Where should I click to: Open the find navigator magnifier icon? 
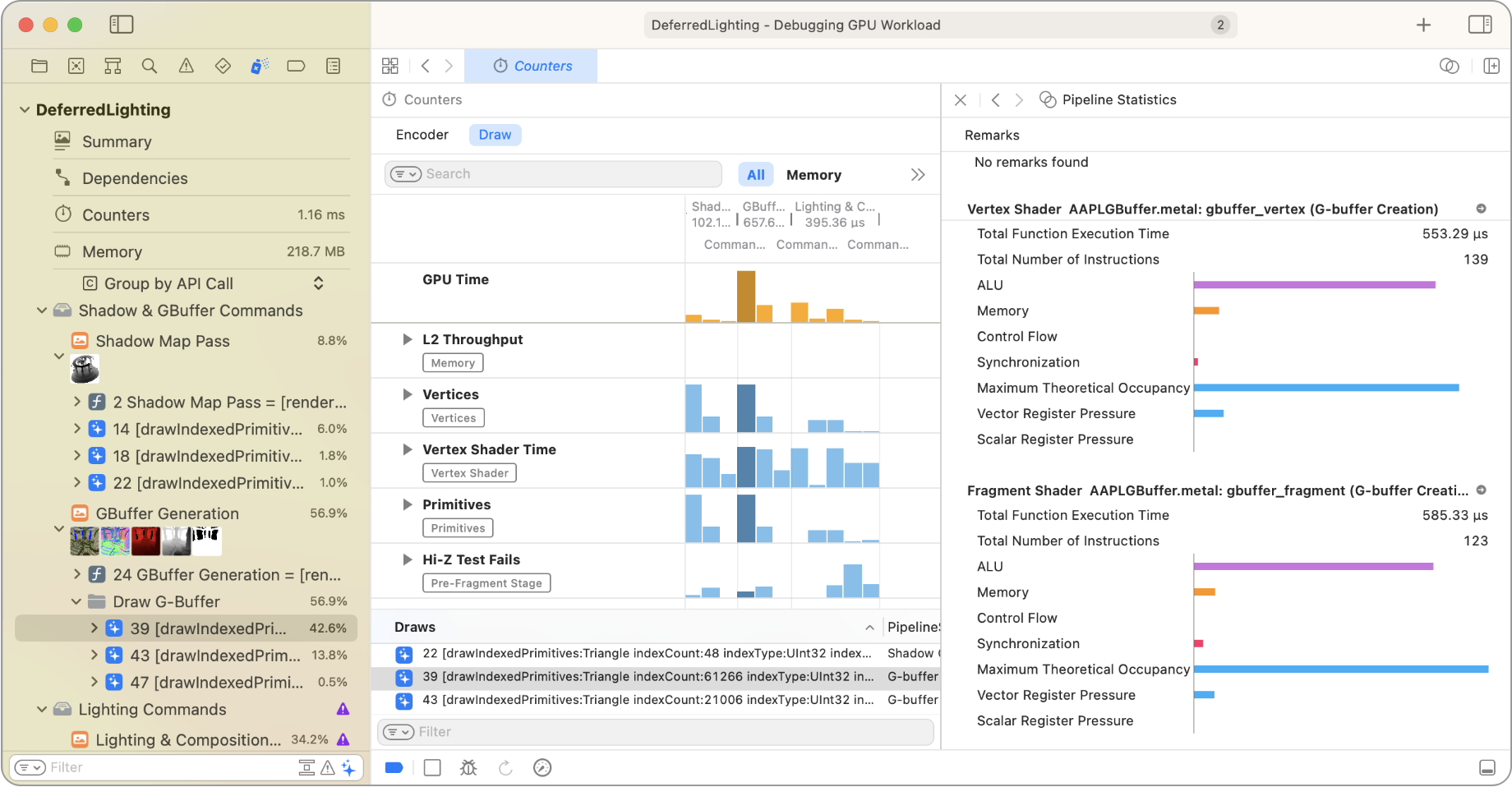tap(150, 67)
